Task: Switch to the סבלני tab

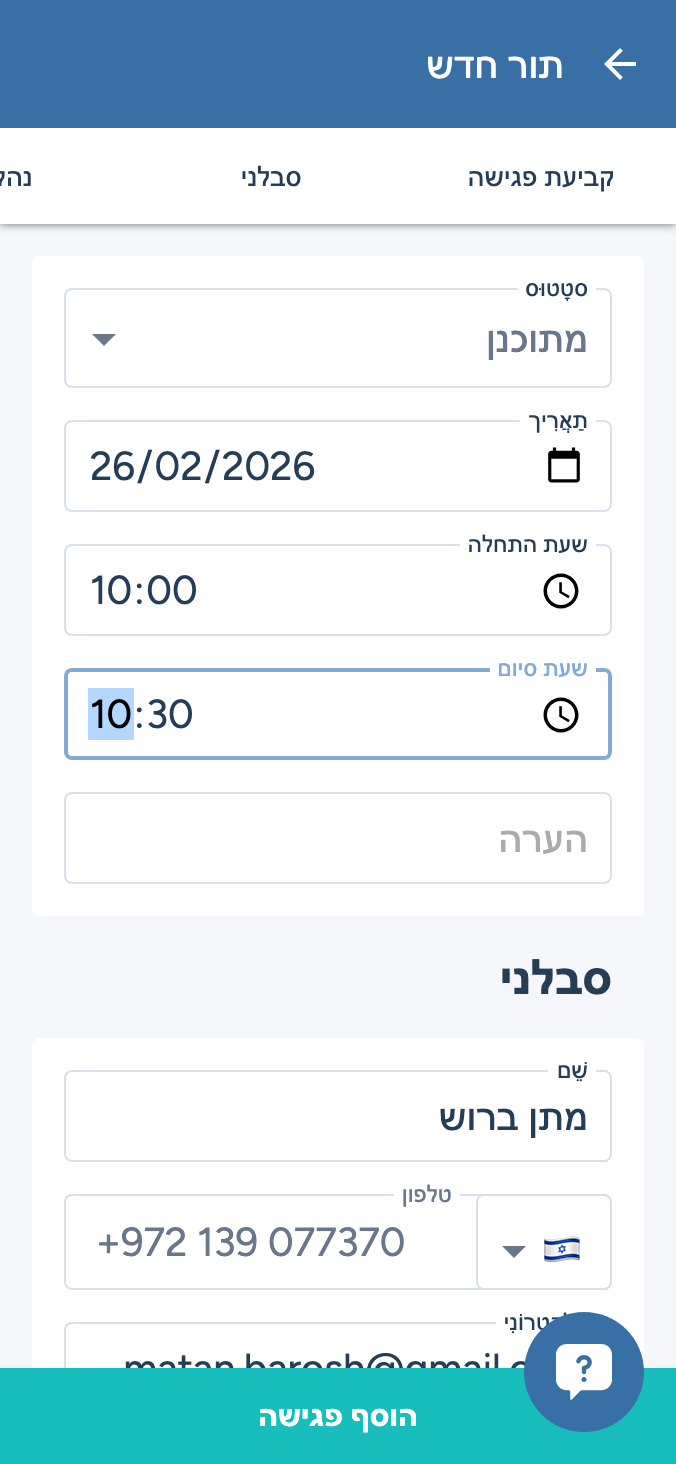Action: click(x=271, y=178)
